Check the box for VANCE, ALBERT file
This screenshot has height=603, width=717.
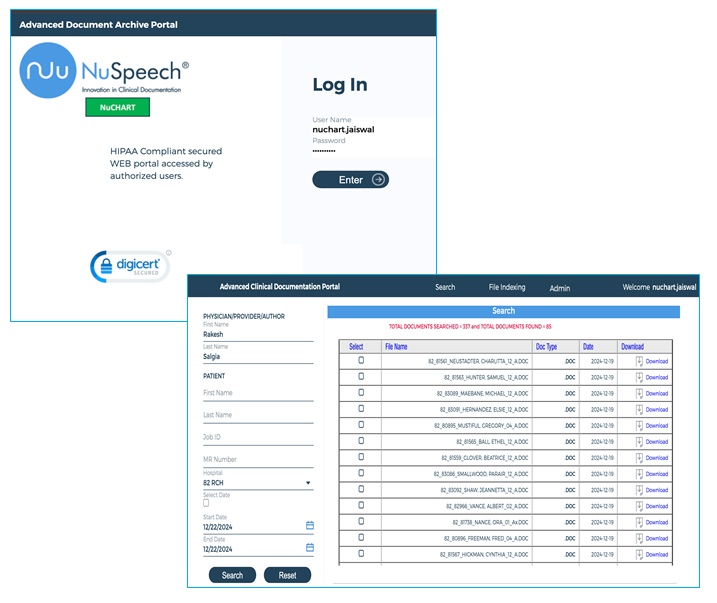[361, 505]
